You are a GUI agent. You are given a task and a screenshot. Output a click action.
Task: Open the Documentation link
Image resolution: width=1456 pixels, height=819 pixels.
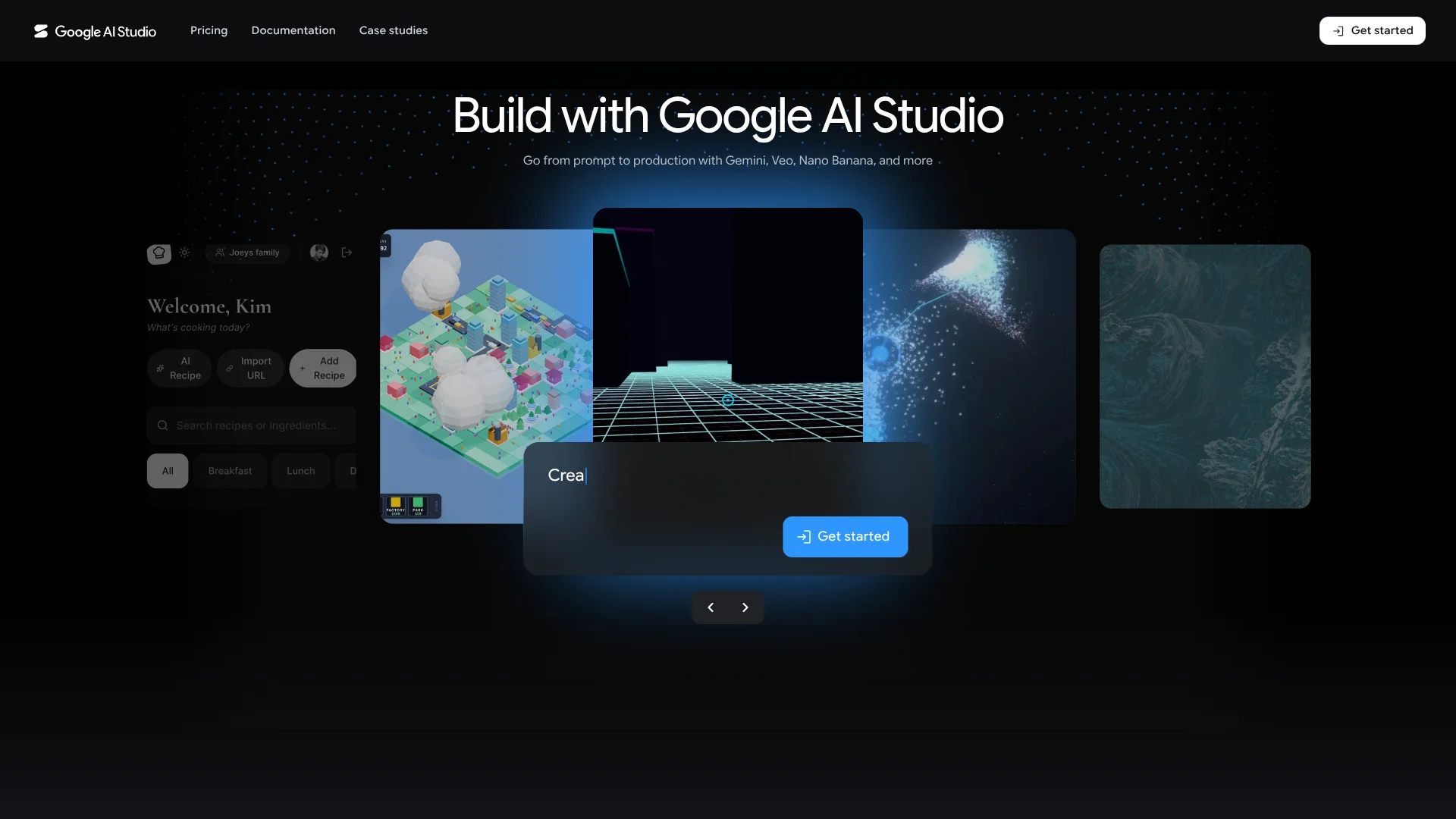click(x=293, y=30)
